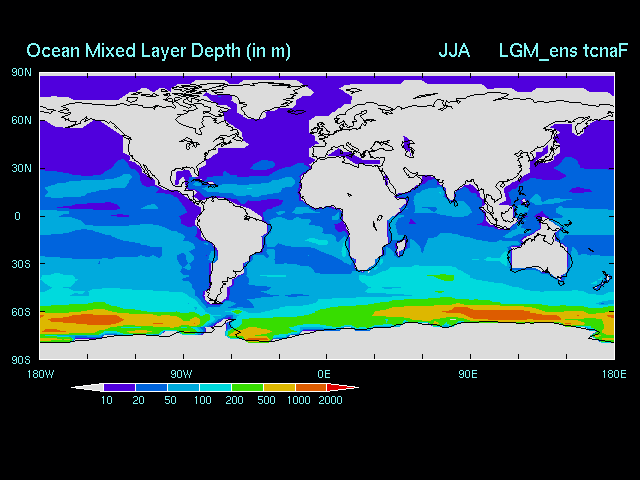Click the title 'Ocean Mixed Layer Depth (in m)'
Screen dimensions: 640x480
click(x=158, y=51)
